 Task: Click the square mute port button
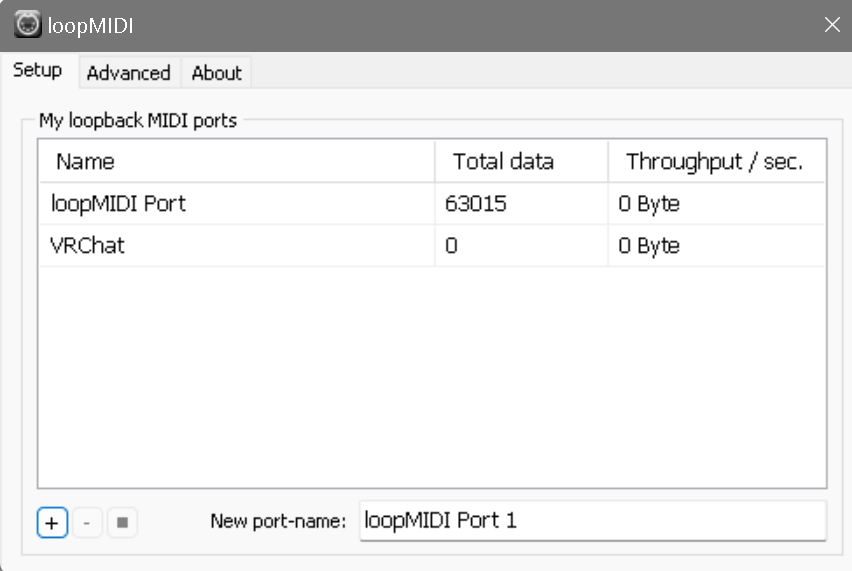click(122, 522)
